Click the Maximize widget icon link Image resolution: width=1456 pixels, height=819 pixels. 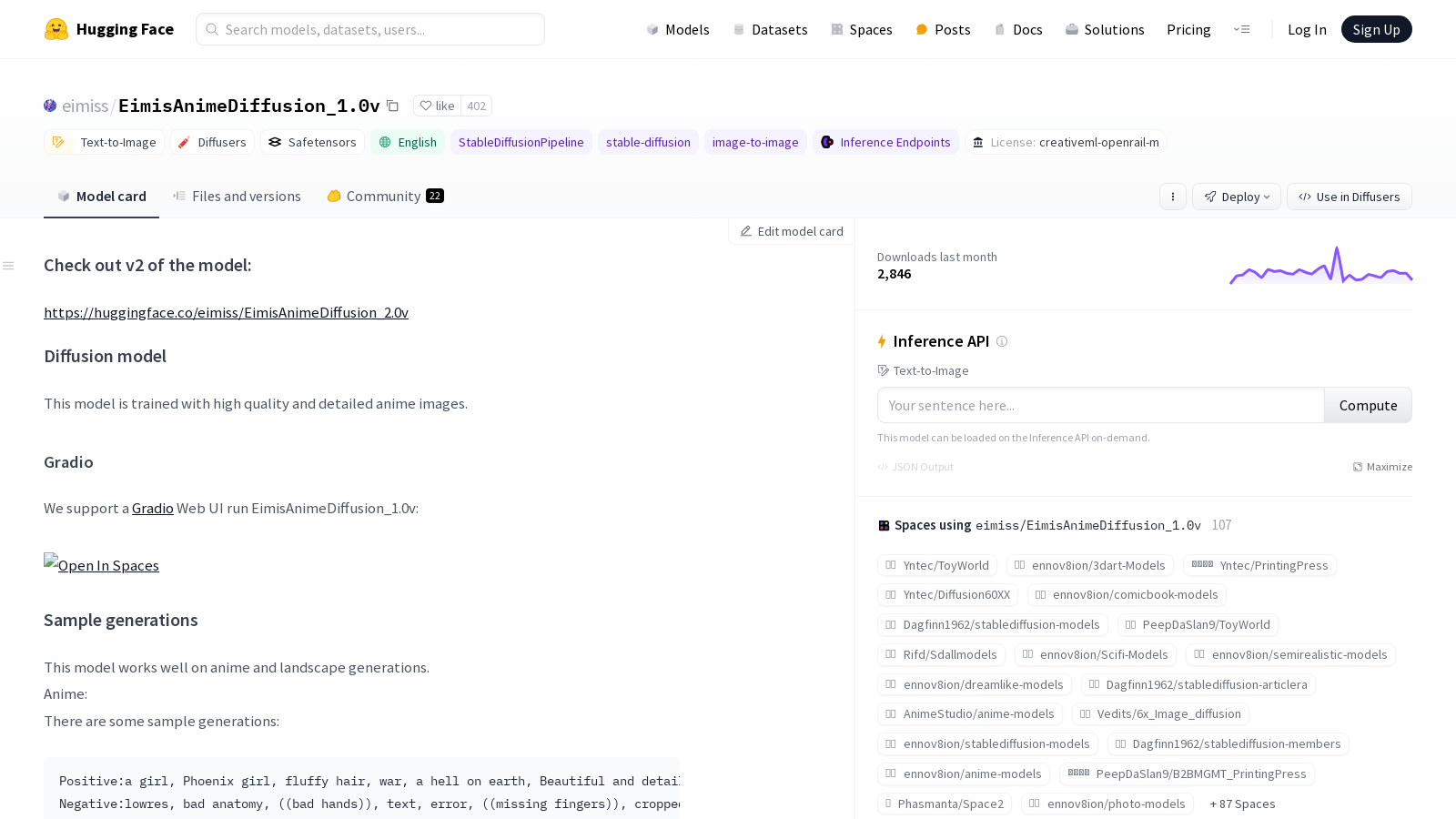1382,467
